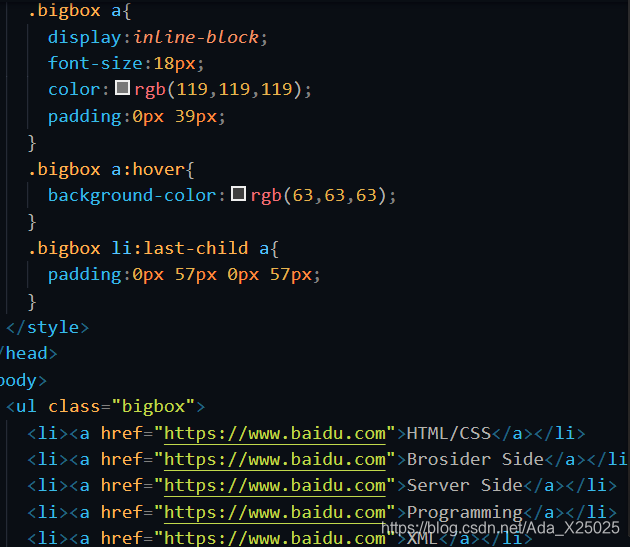Click the rgb(119,119,119) value text
630x547 pixels.
point(218,89)
